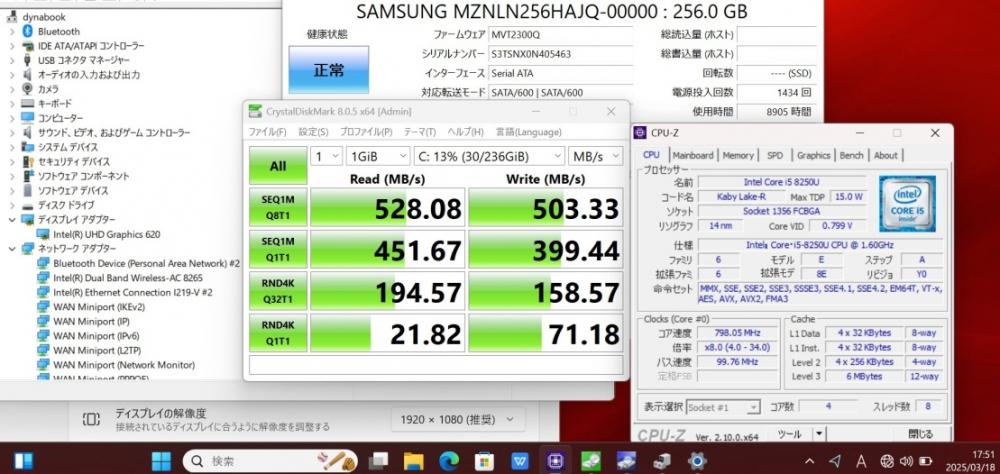Open network tray icon
The image size is (1000, 474).
[886, 461]
